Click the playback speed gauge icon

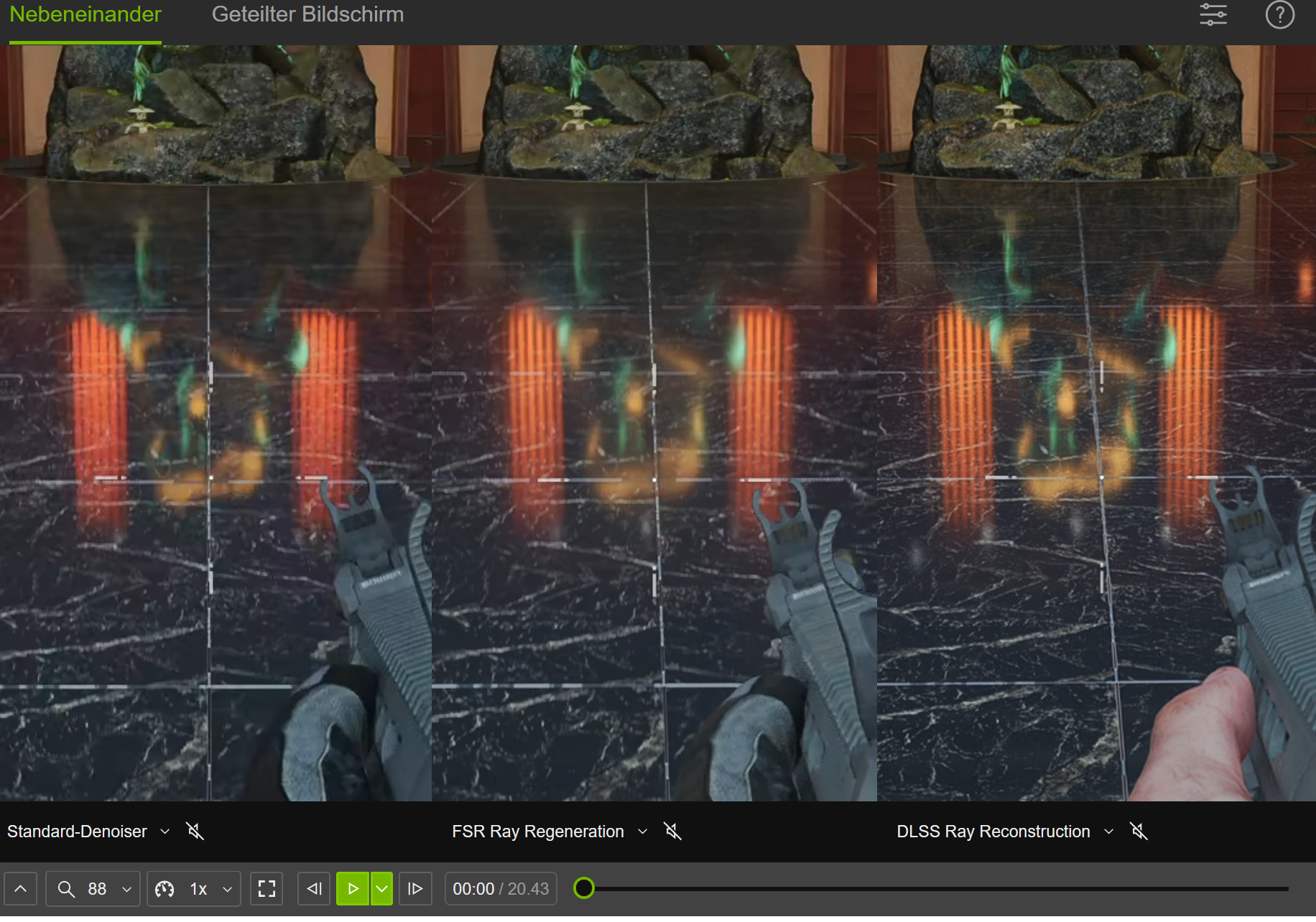tap(164, 889)
